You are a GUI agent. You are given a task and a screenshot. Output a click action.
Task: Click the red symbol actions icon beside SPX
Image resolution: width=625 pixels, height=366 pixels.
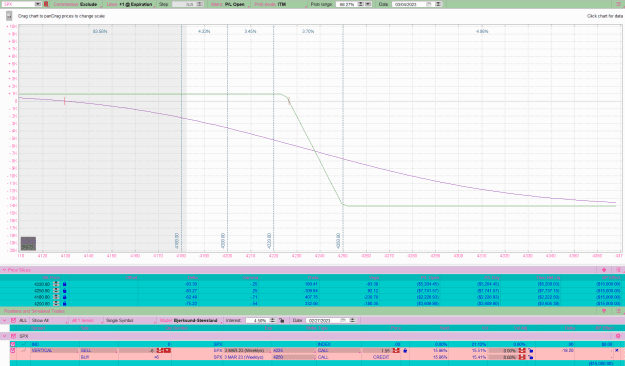[46, 4]
